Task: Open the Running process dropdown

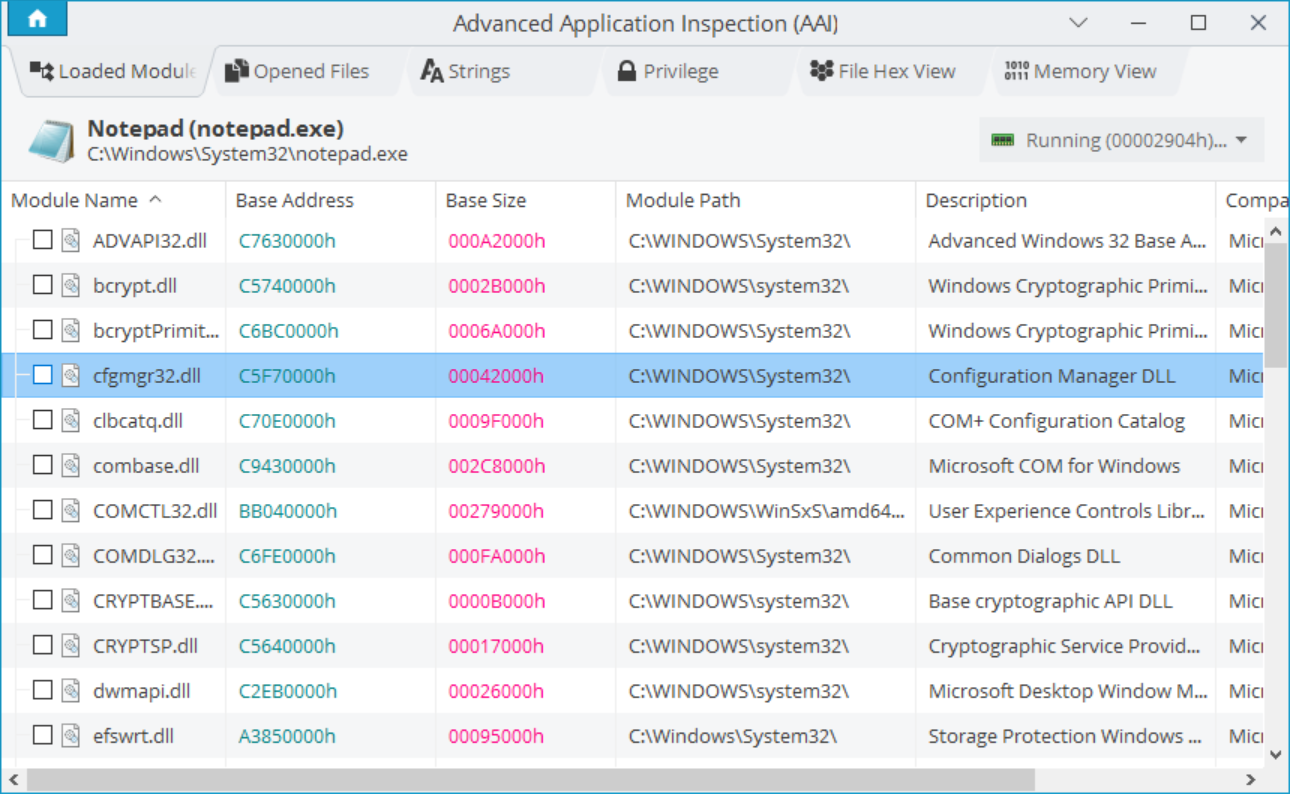Action: pos(1121,141)
